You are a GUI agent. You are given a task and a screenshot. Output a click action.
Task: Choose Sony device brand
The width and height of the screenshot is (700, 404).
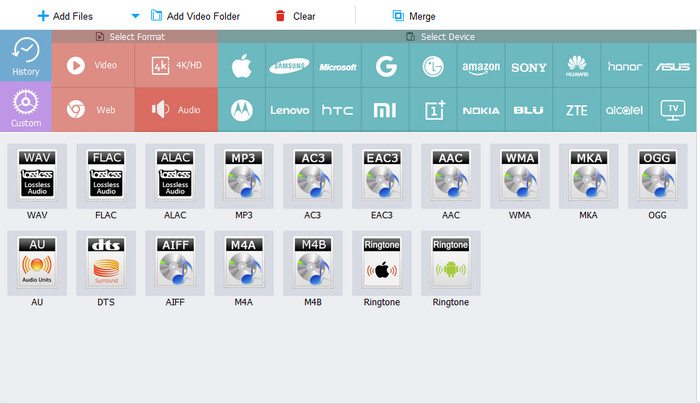(529, 66)
